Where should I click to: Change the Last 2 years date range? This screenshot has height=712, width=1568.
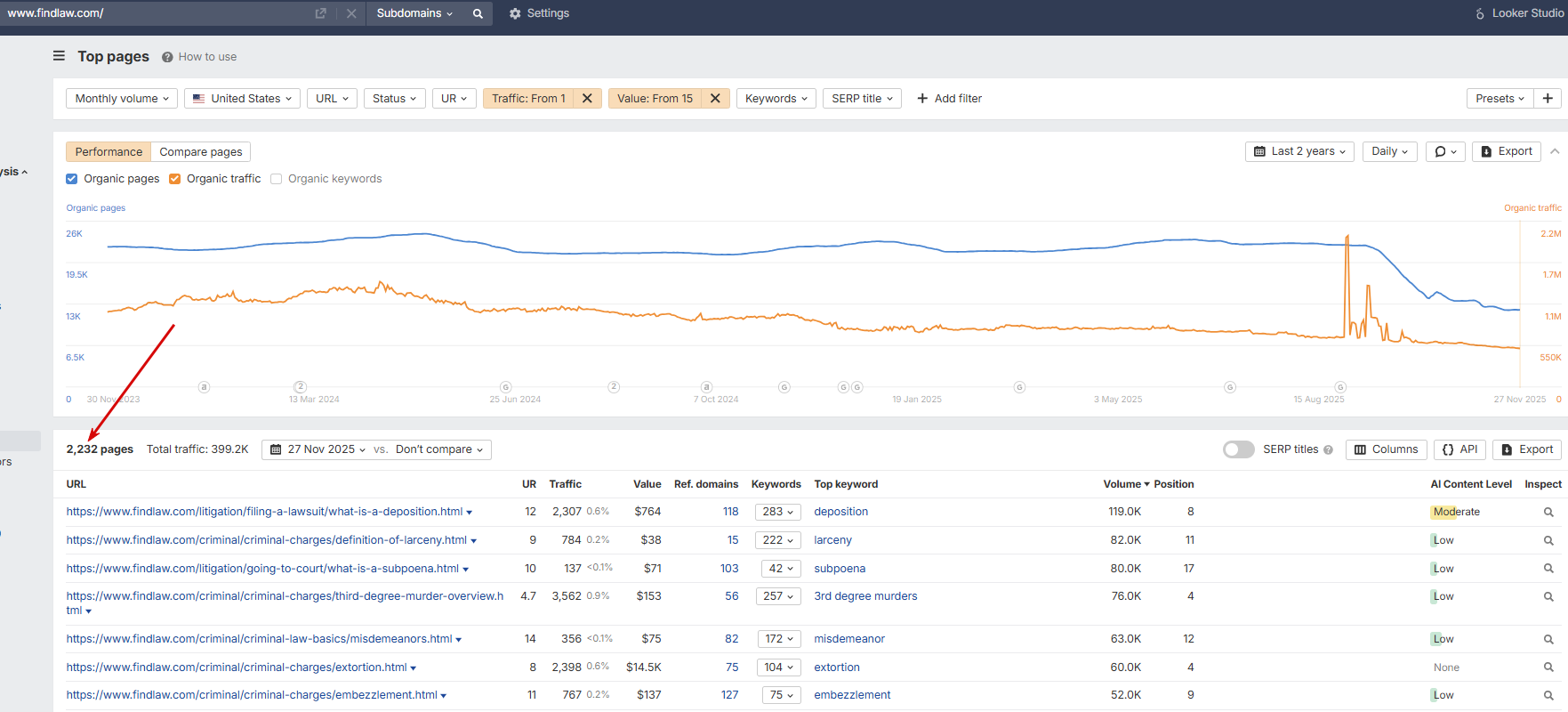click(x=1299, y=151)
